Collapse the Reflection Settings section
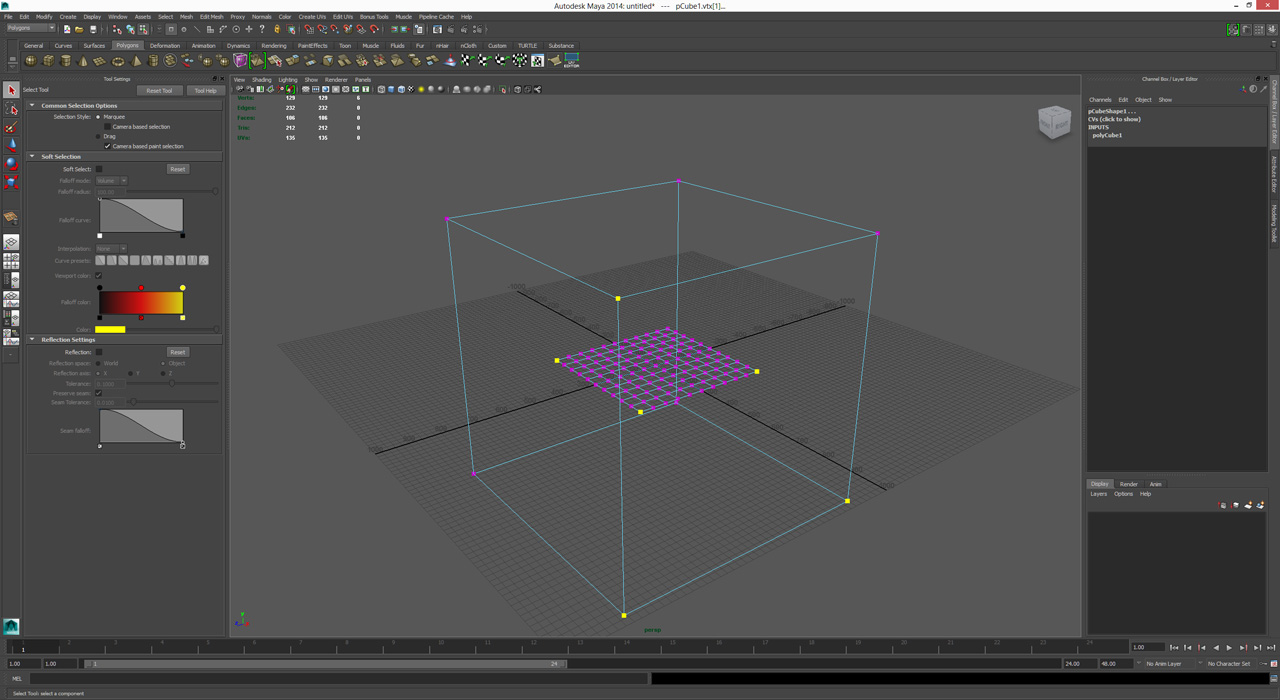Screen dimensions: 1280x700 point(32,339)
